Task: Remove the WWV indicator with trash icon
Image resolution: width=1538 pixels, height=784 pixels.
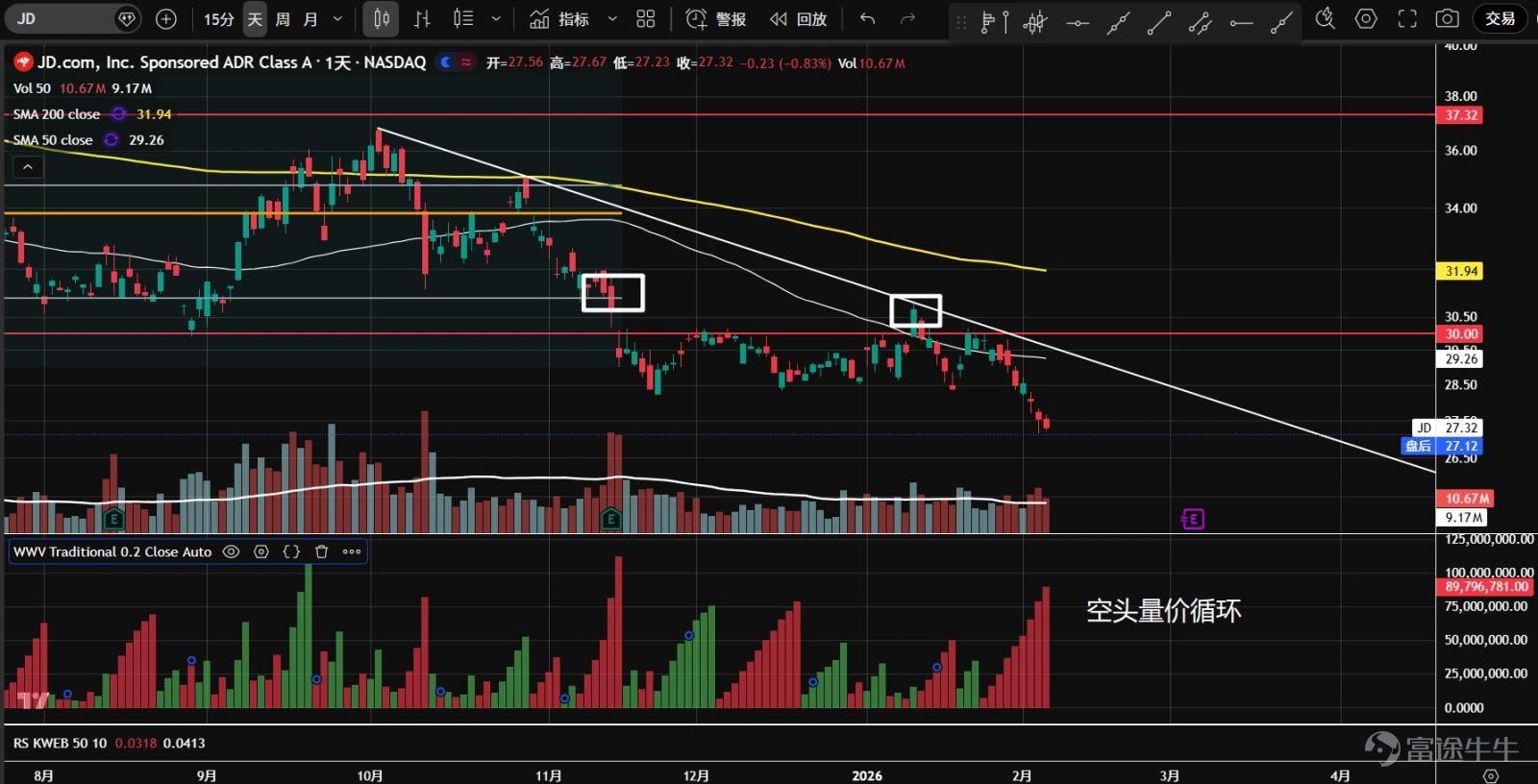Action: (x=322, y=551)
